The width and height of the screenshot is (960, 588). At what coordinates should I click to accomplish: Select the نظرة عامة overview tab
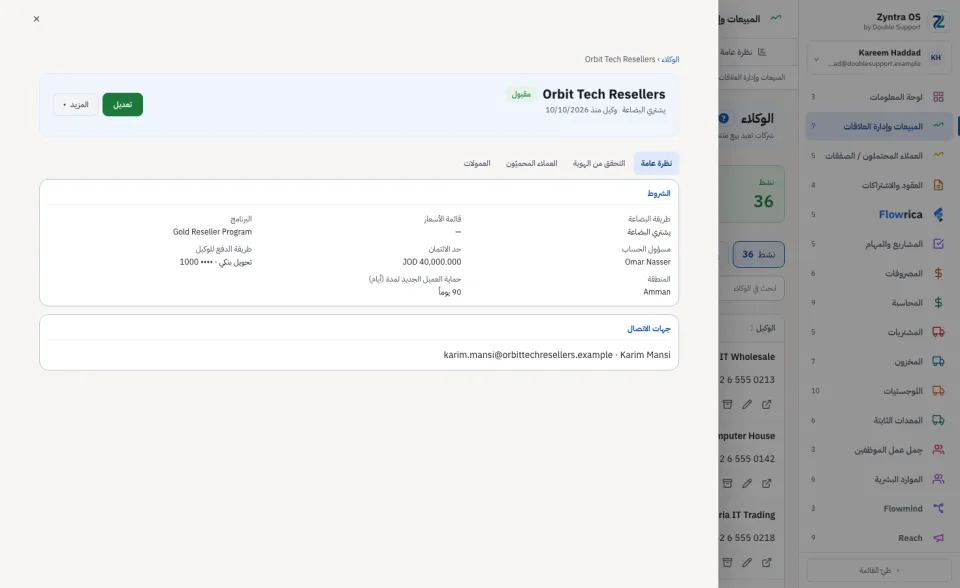coord(656,164)
